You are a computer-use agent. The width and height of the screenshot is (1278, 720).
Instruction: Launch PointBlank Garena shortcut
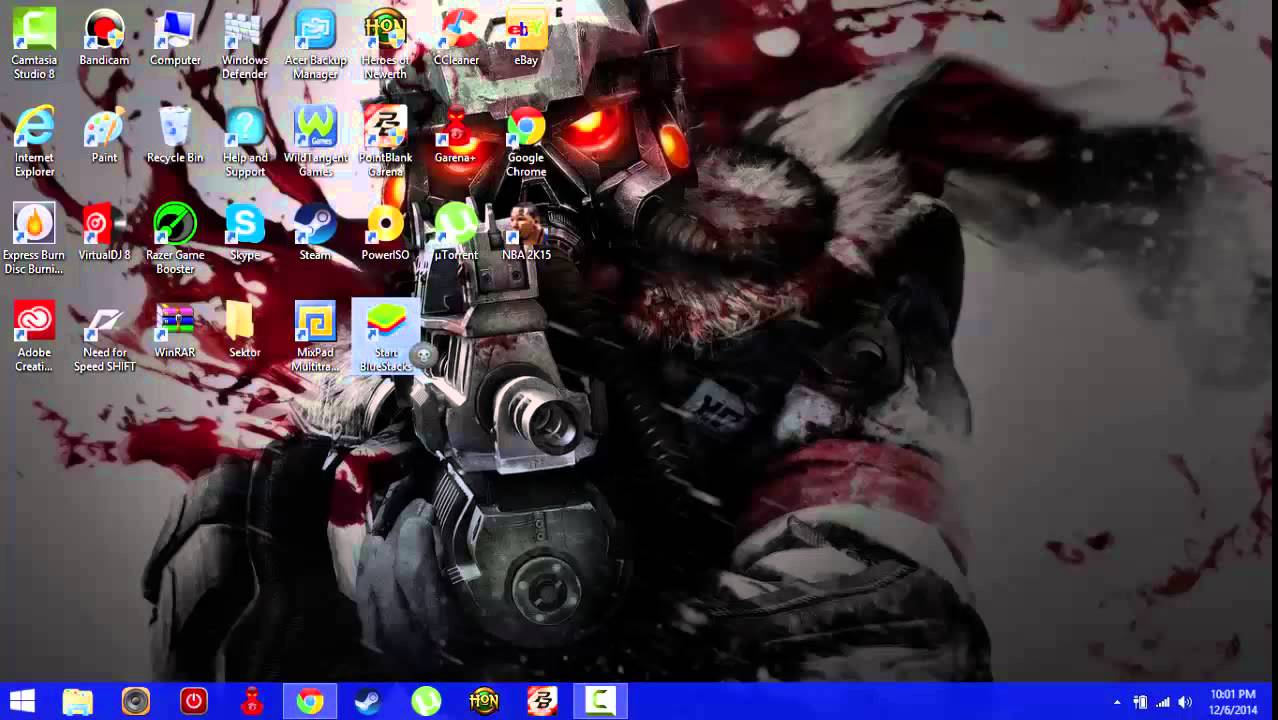click(385, 141)
